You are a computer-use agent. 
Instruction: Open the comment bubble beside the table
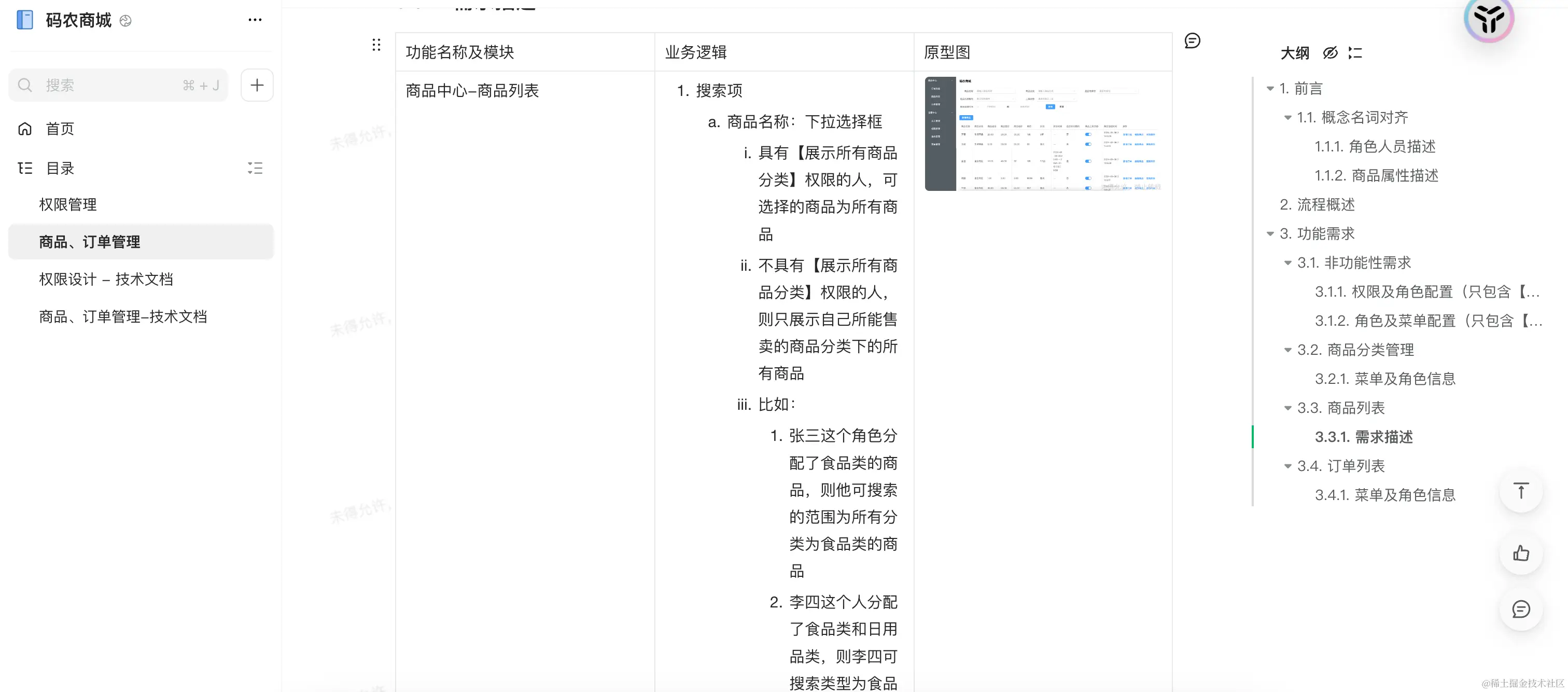click(1192, 41)
